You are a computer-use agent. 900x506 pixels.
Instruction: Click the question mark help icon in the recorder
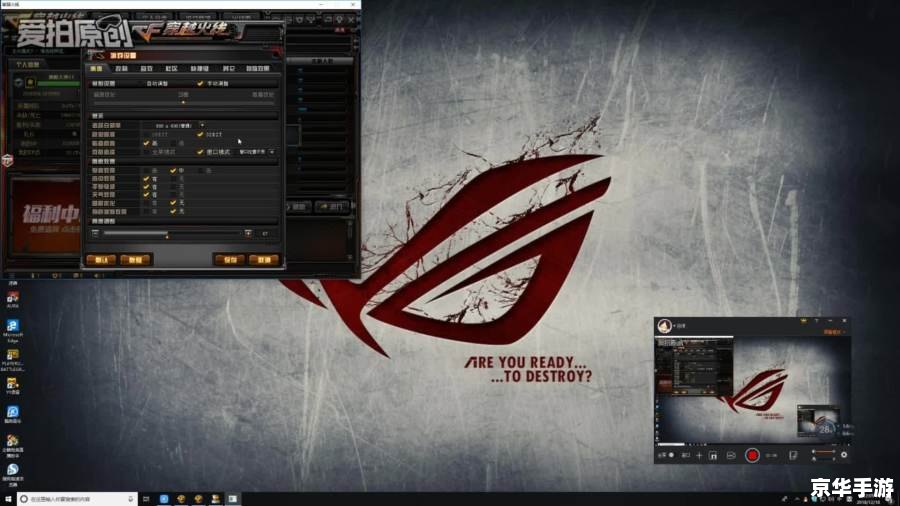817,321
